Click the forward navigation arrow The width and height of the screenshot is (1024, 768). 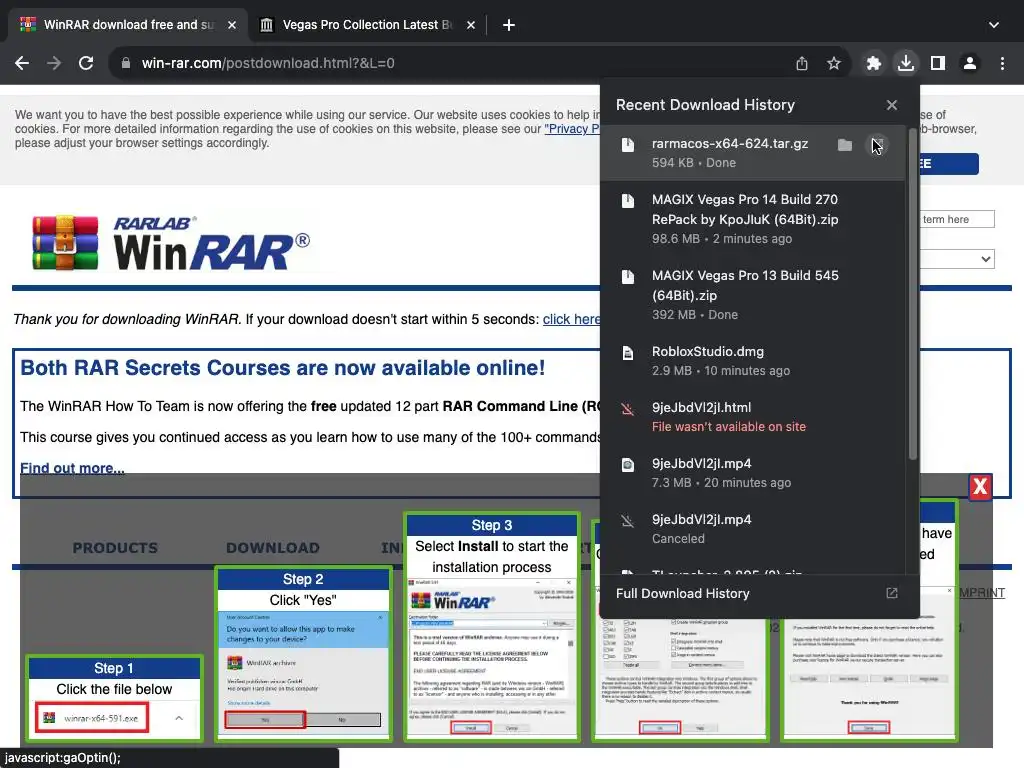click(x=54, y=63)
